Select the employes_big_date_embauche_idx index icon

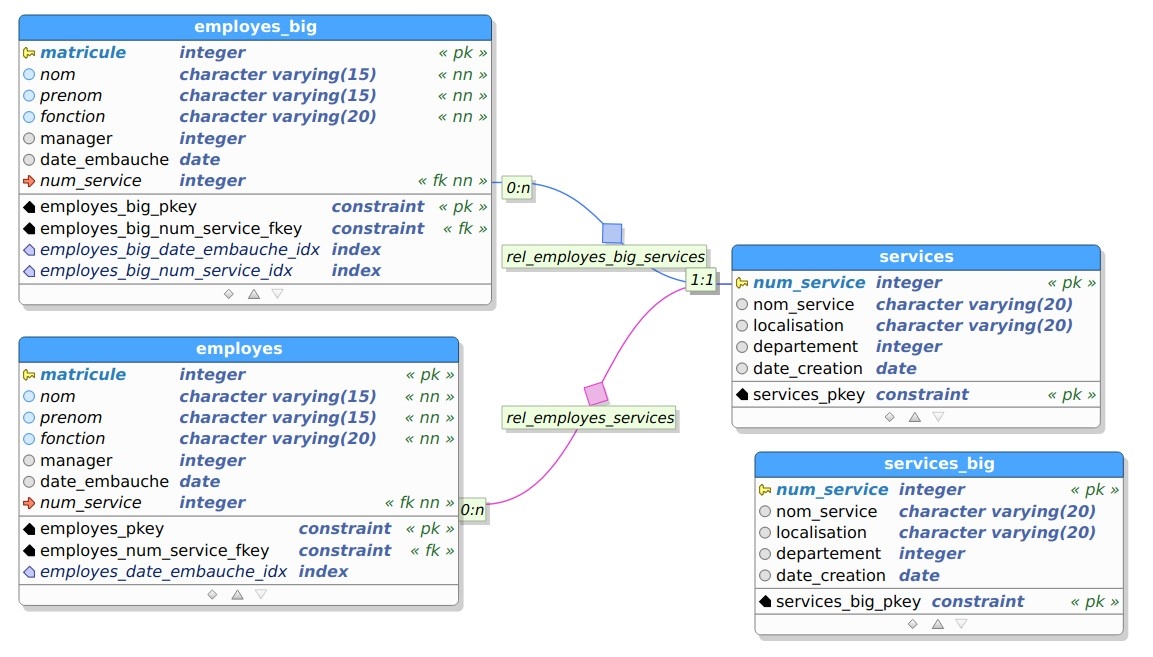pyautogui.click(x=29, y=250)
